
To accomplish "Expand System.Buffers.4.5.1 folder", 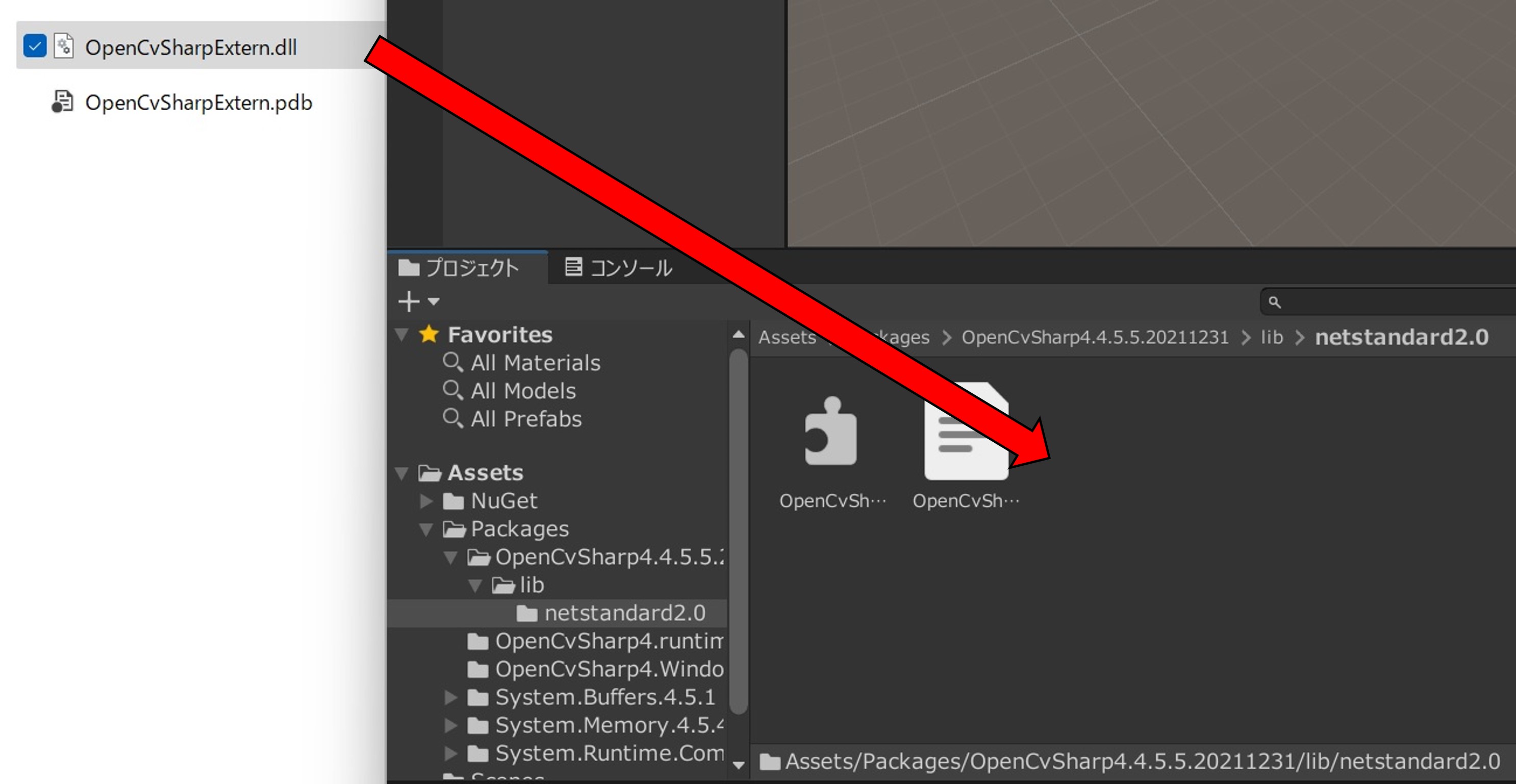I will click(451, 697).
